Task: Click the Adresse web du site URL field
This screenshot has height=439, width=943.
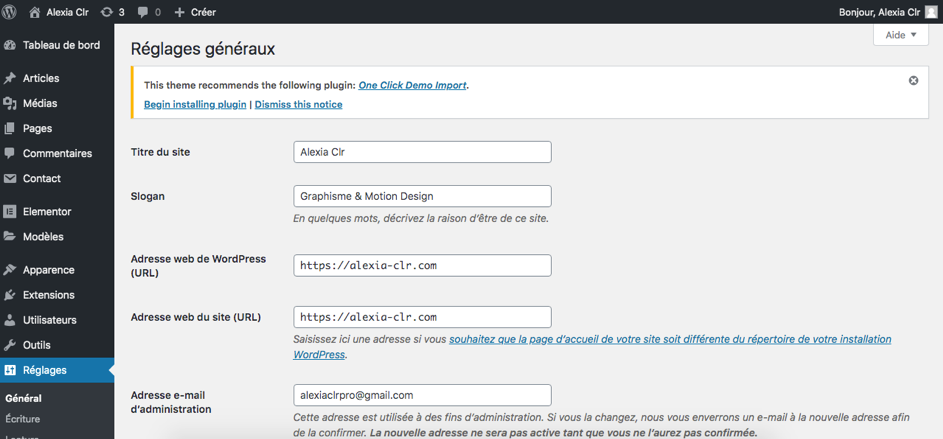Action: [422, 317]
